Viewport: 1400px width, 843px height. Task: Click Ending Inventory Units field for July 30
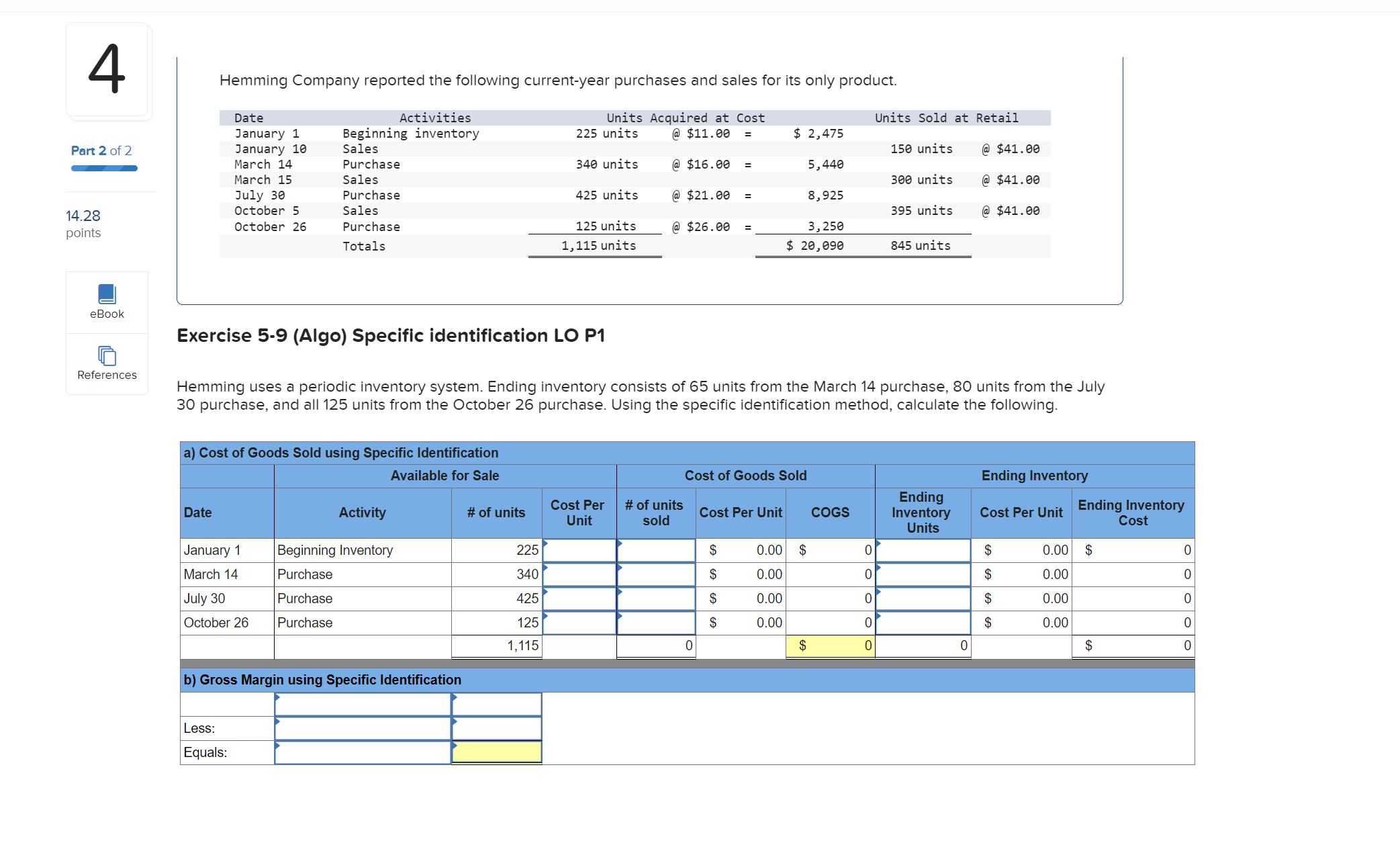(923, 598)
